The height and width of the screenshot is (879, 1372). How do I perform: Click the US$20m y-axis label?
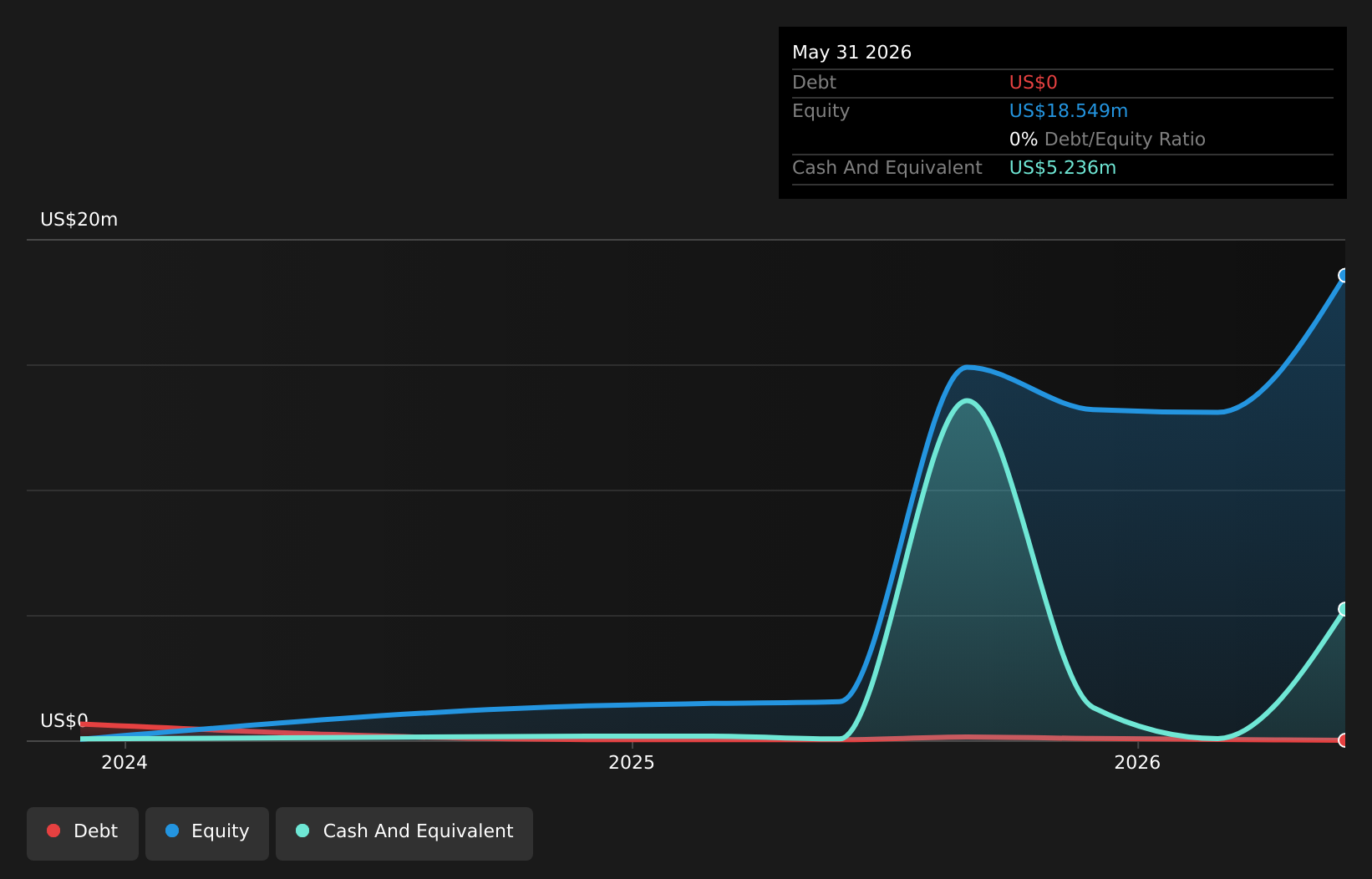(79, 220)
